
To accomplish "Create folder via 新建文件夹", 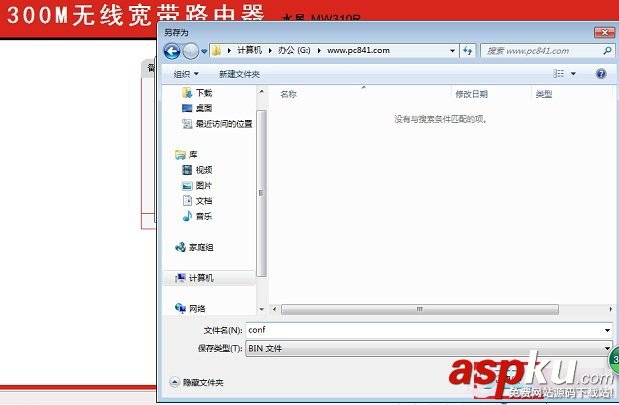I will (240, 74).
